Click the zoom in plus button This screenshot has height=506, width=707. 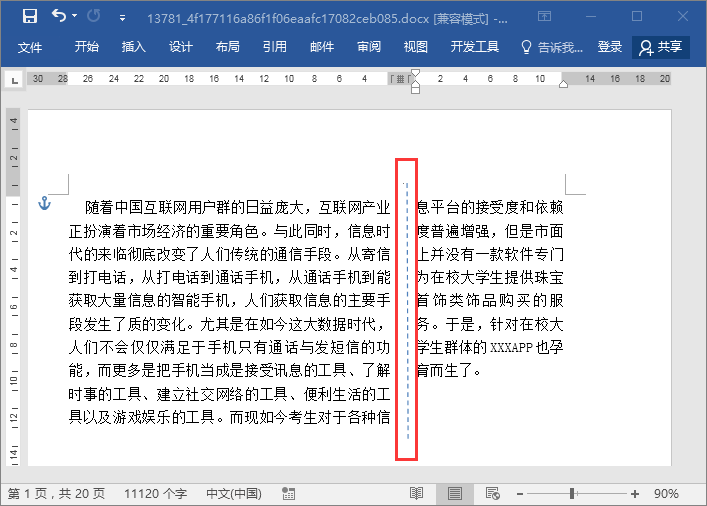(x=635, y=494)
